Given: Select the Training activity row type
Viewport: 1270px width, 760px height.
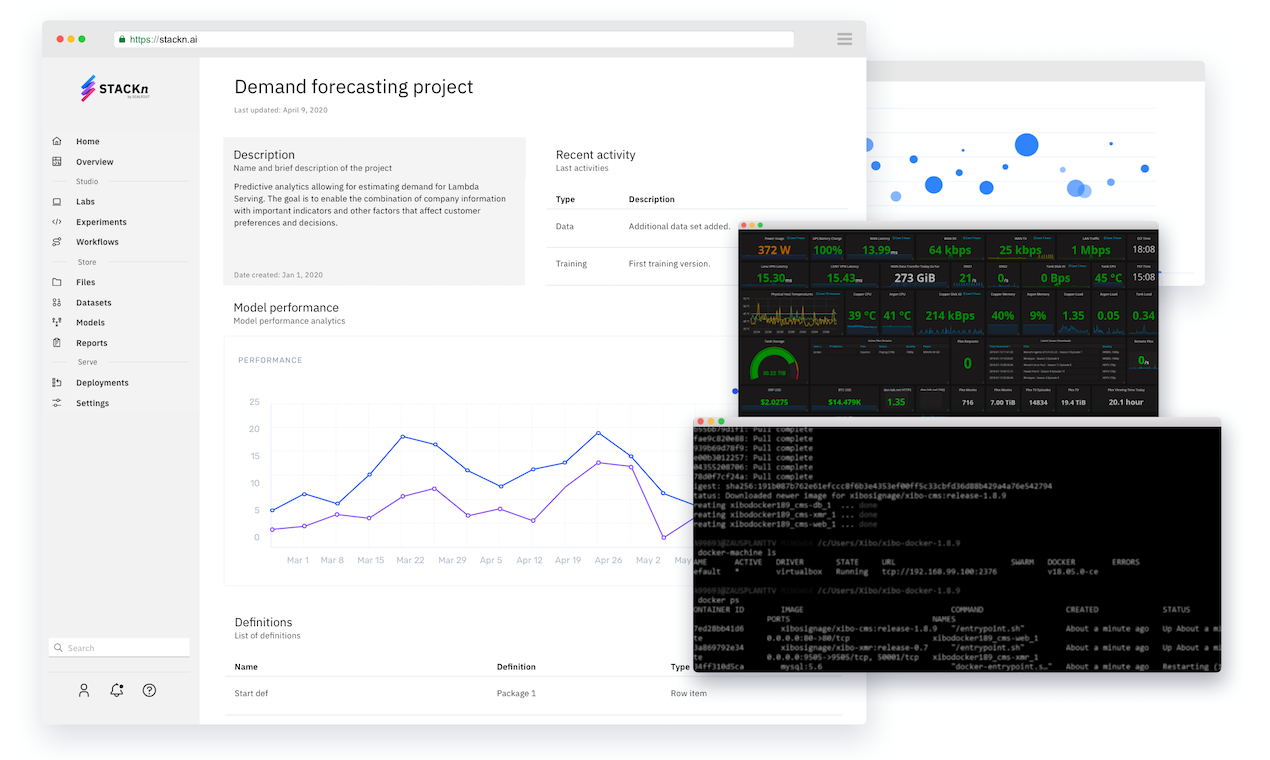Looking at the screenshot, I should (571, 264).
